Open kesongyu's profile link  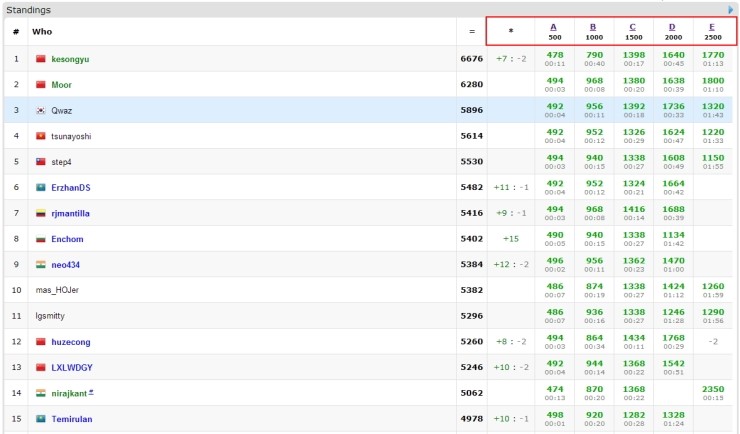70,59
